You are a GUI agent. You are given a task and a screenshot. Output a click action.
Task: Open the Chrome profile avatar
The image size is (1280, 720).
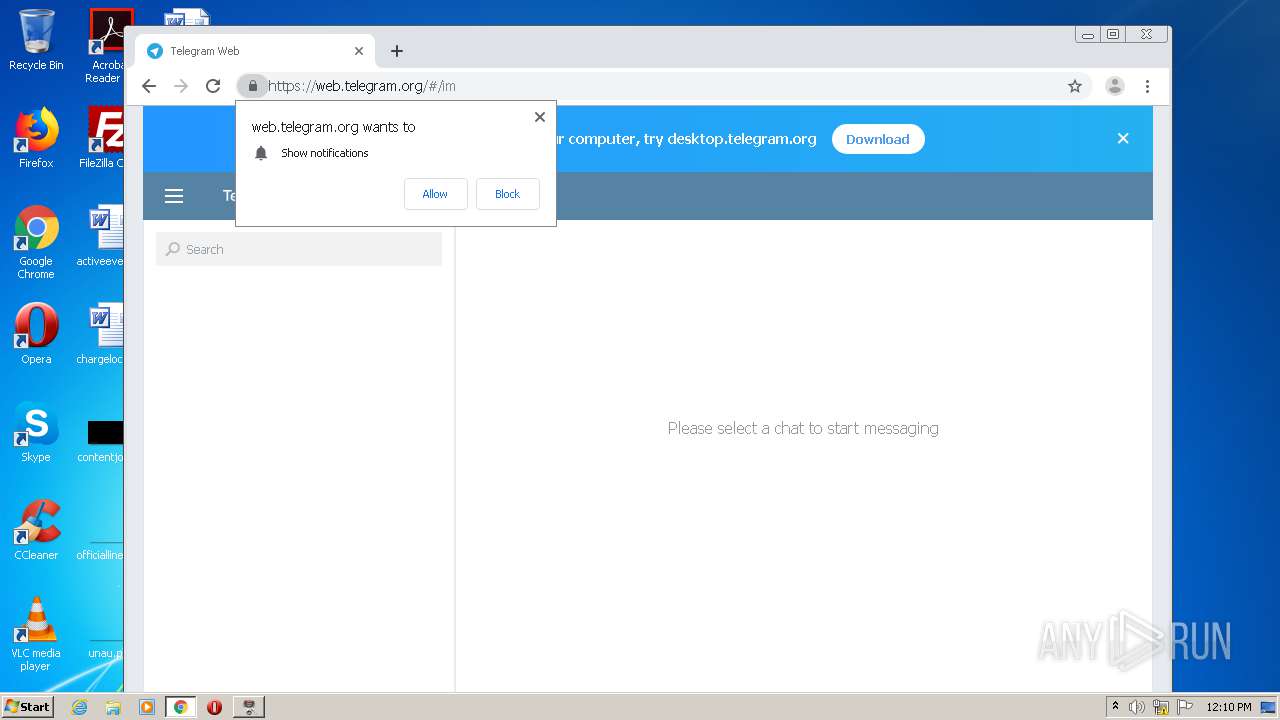pyautogui.click(x=1115, y=86)
